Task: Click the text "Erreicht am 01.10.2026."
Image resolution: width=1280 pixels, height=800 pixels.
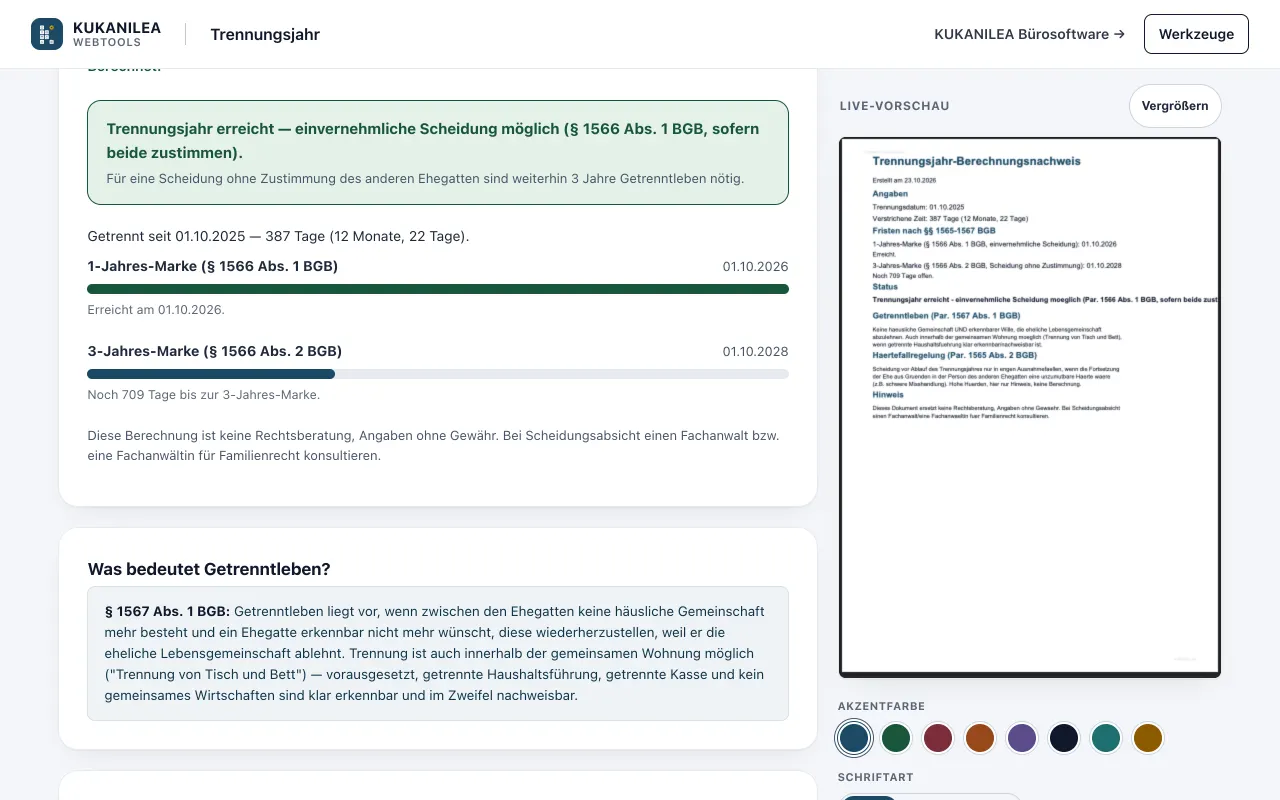Action: [156, 310]
